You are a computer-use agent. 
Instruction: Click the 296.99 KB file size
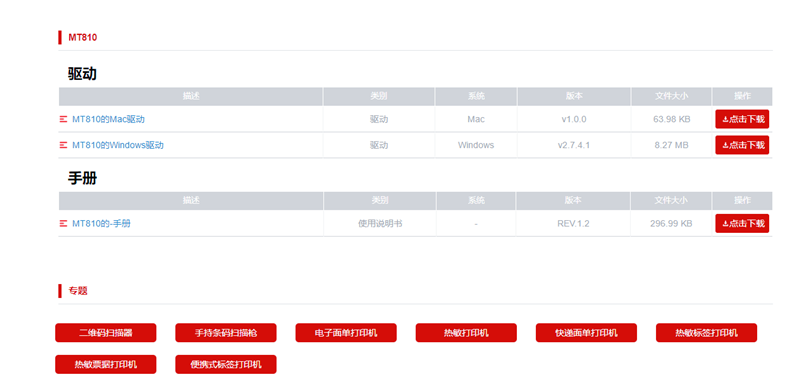[x=671, y=224]
